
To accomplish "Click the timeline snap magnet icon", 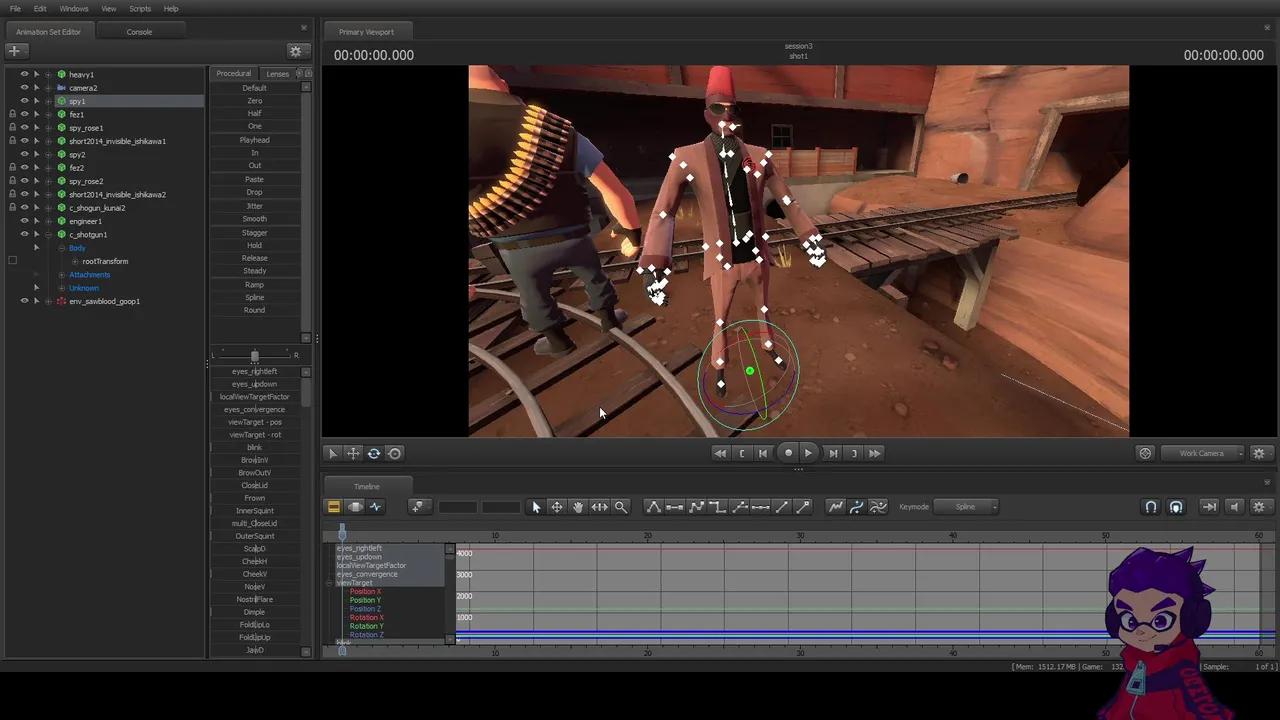I will coord(1151,507).
